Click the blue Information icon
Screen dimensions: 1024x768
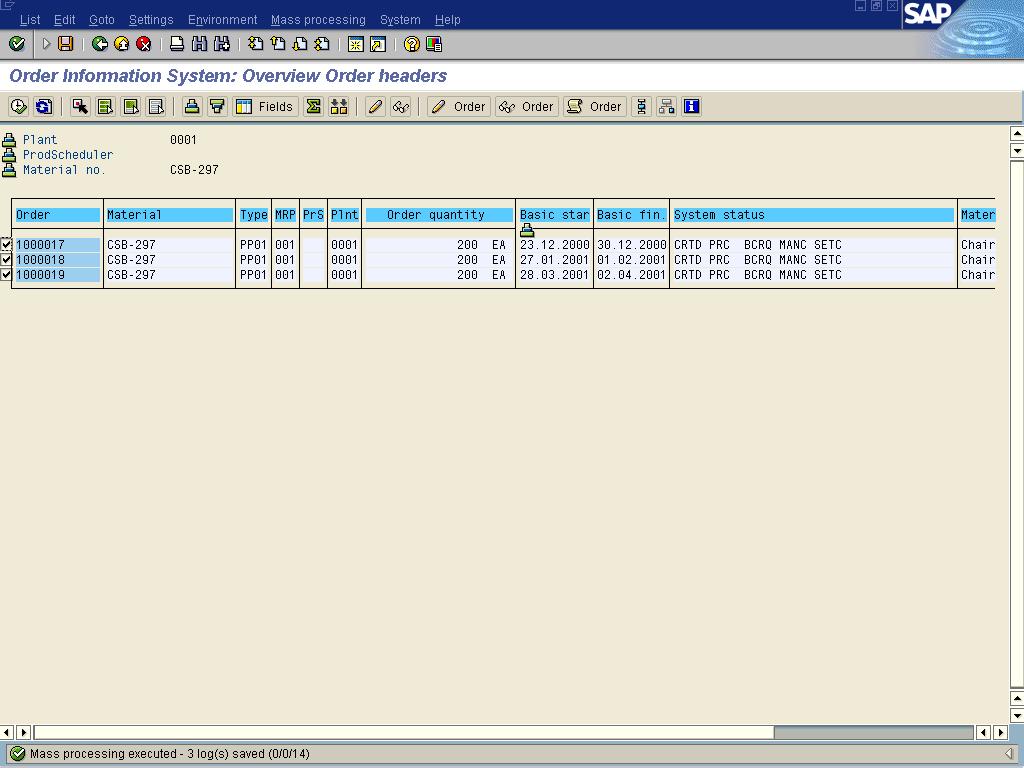click(x=692, y=106)
